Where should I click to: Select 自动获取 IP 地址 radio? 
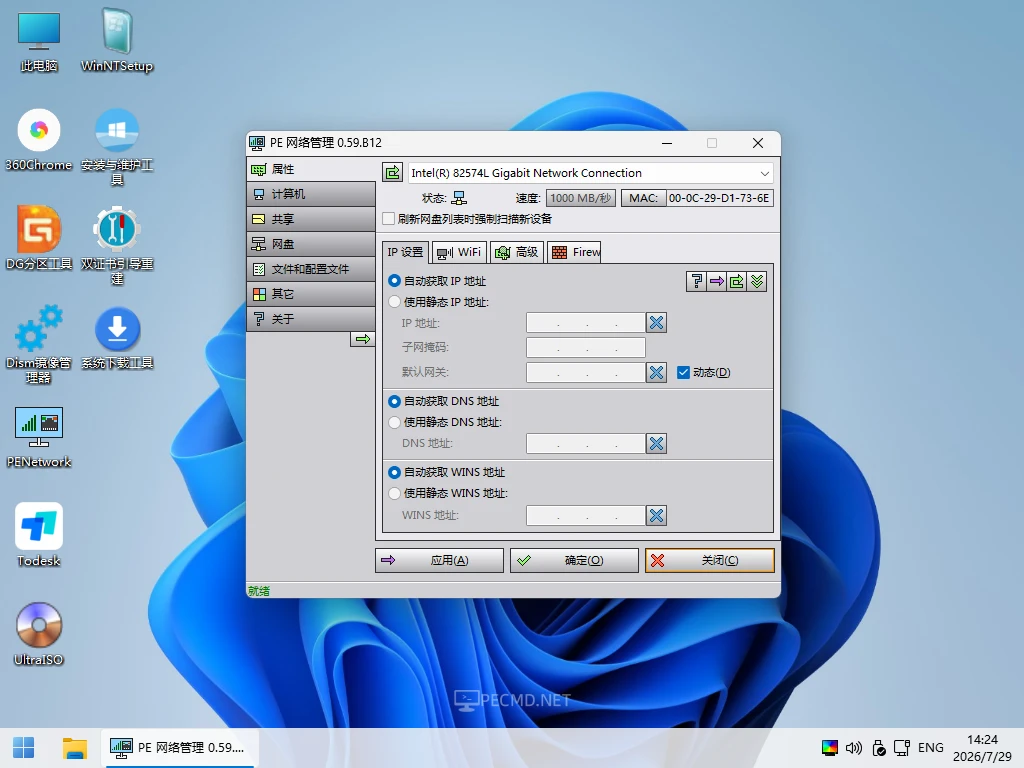pos(394,281)
